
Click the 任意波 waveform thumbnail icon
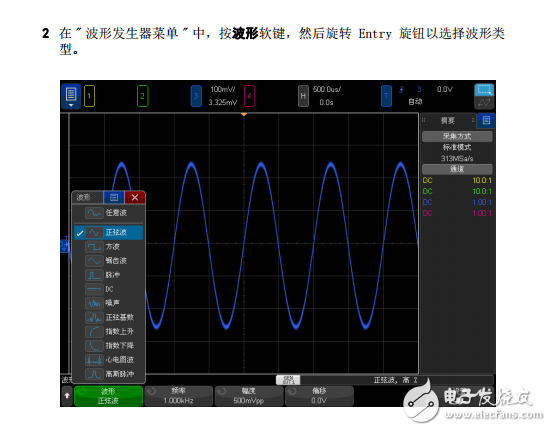point(94,213)
